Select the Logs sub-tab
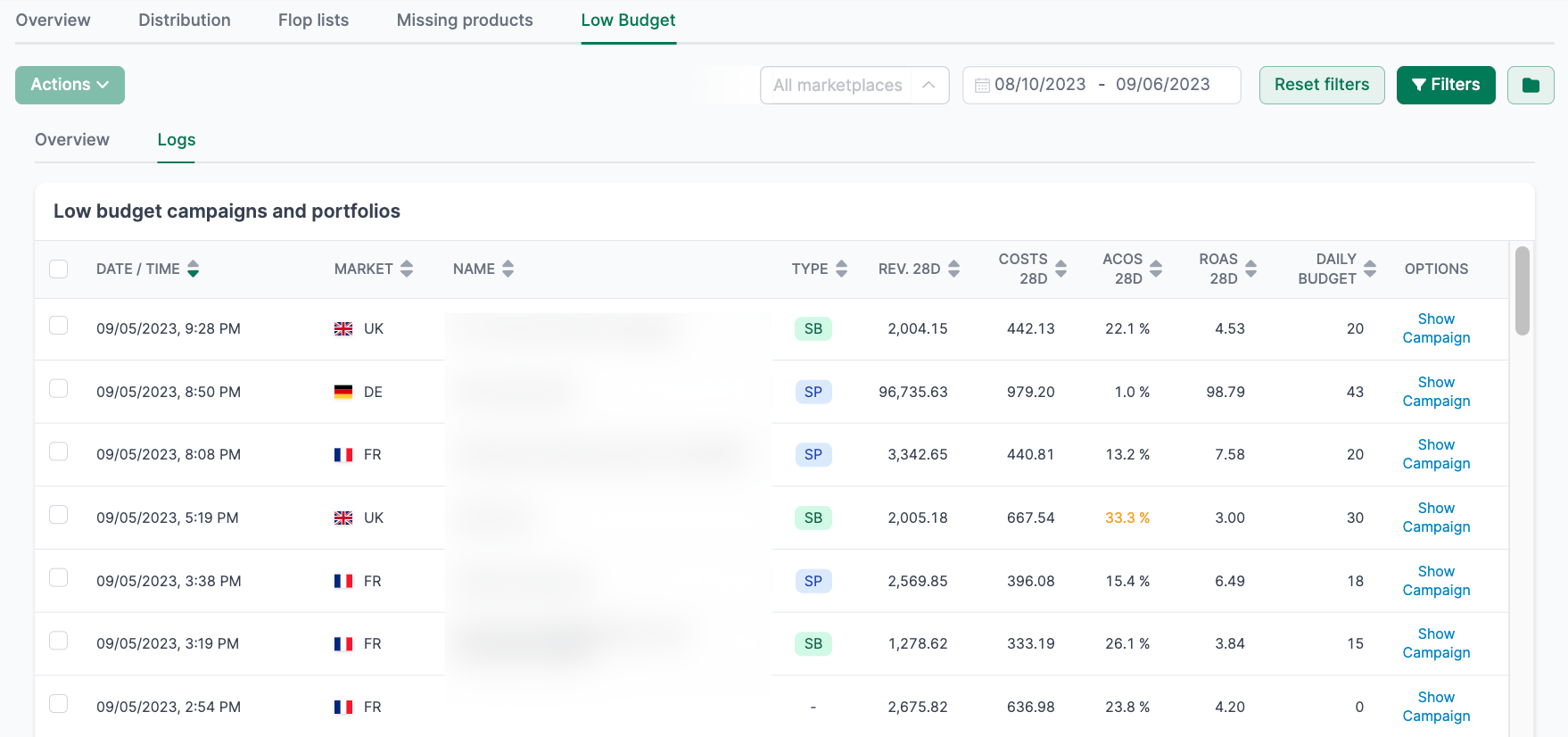Image resolution: width=1568 pixels, height=737 pixels. pos(177,139)
